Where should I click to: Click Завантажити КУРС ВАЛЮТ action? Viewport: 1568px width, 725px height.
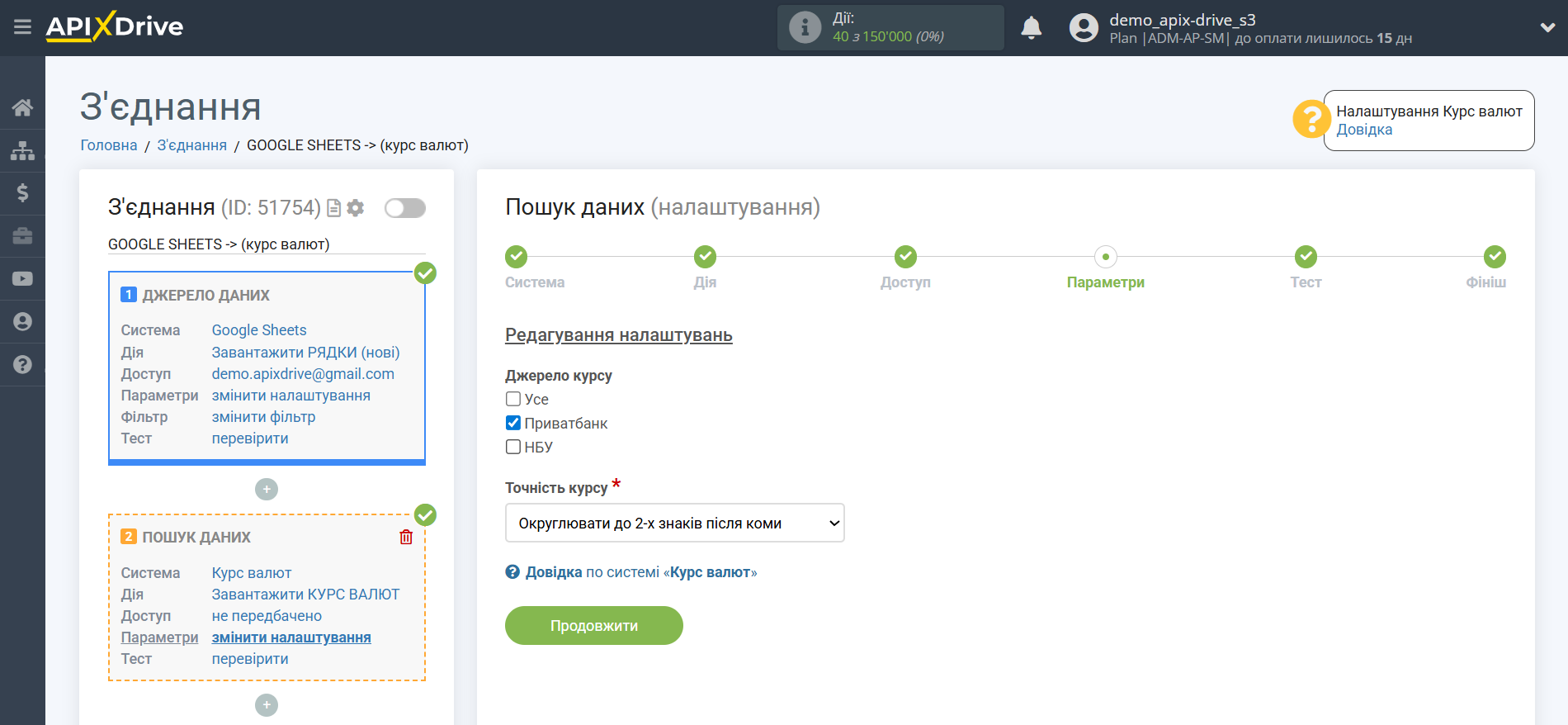click(x=305, y=595)
